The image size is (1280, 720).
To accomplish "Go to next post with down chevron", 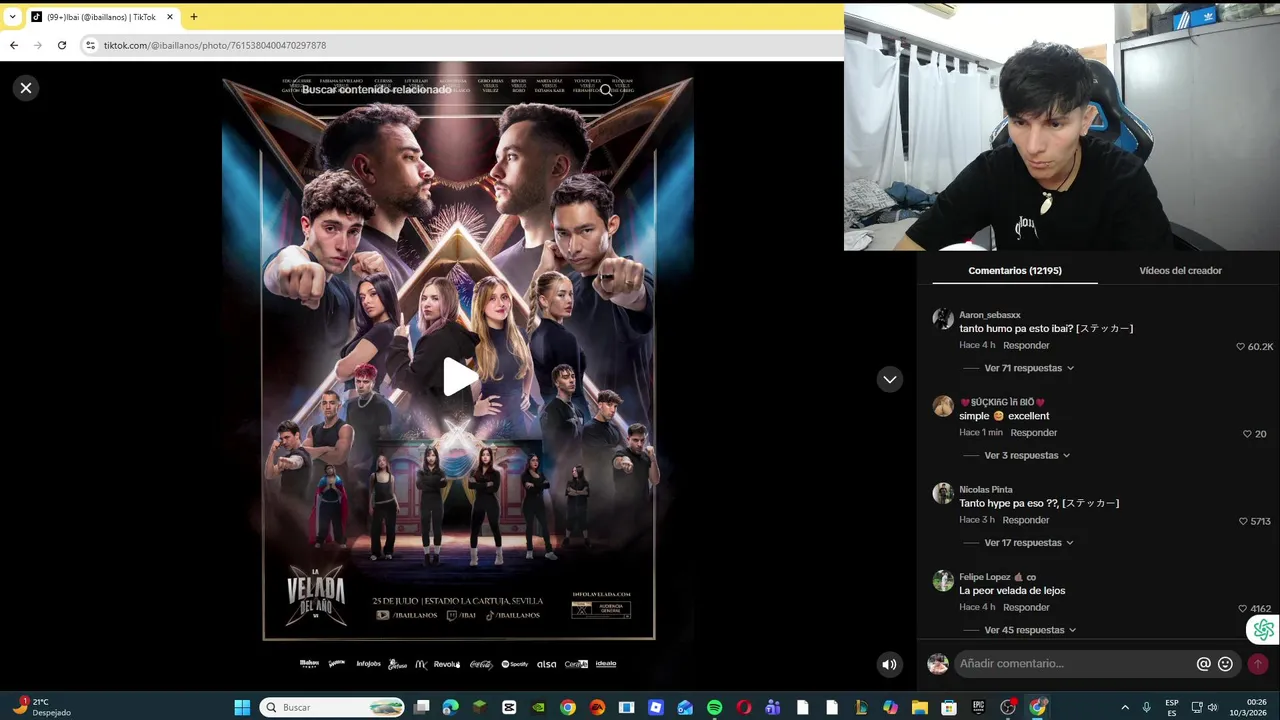I will point(890,379).
